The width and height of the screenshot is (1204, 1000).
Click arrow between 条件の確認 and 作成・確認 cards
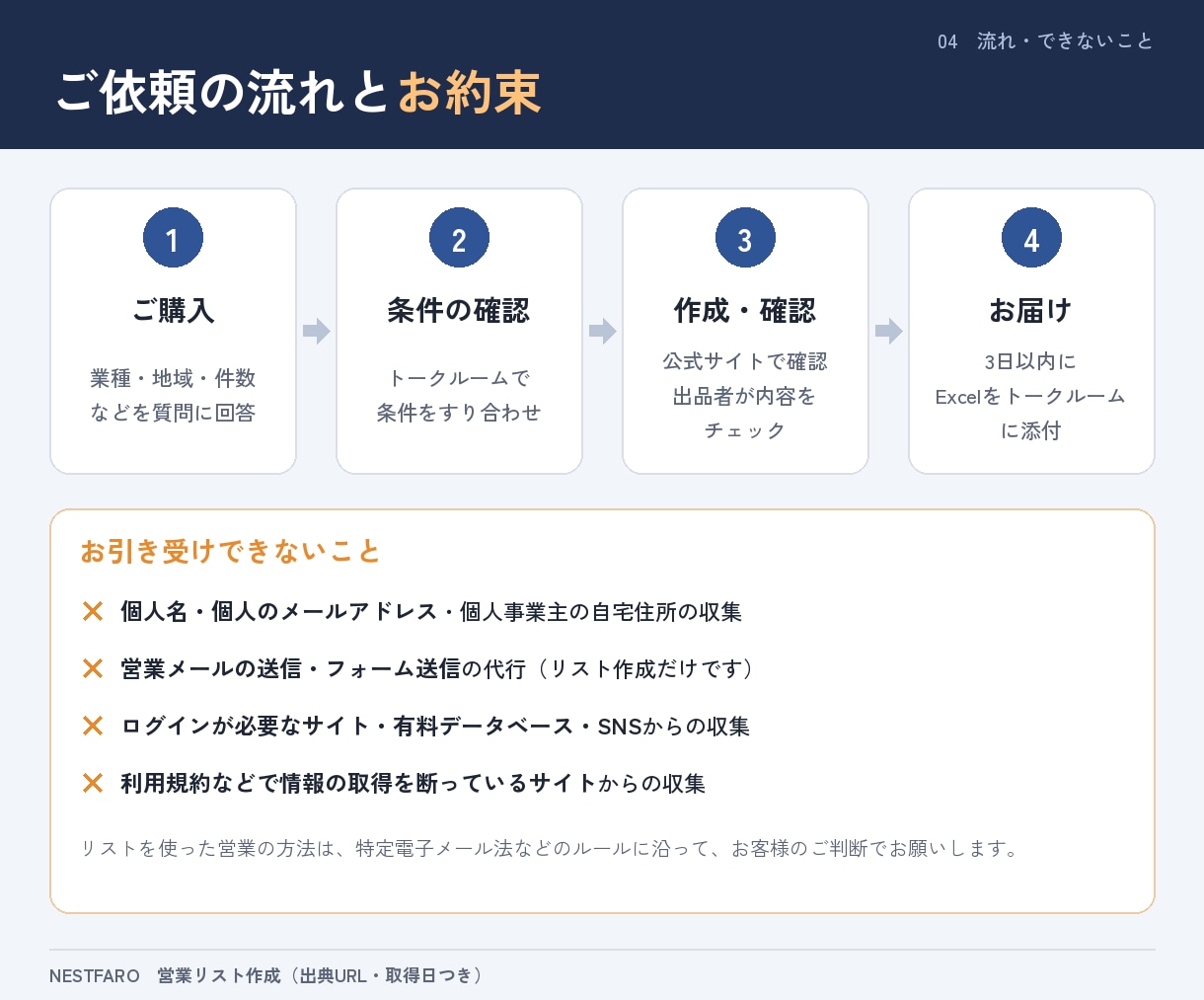[602, 331]
